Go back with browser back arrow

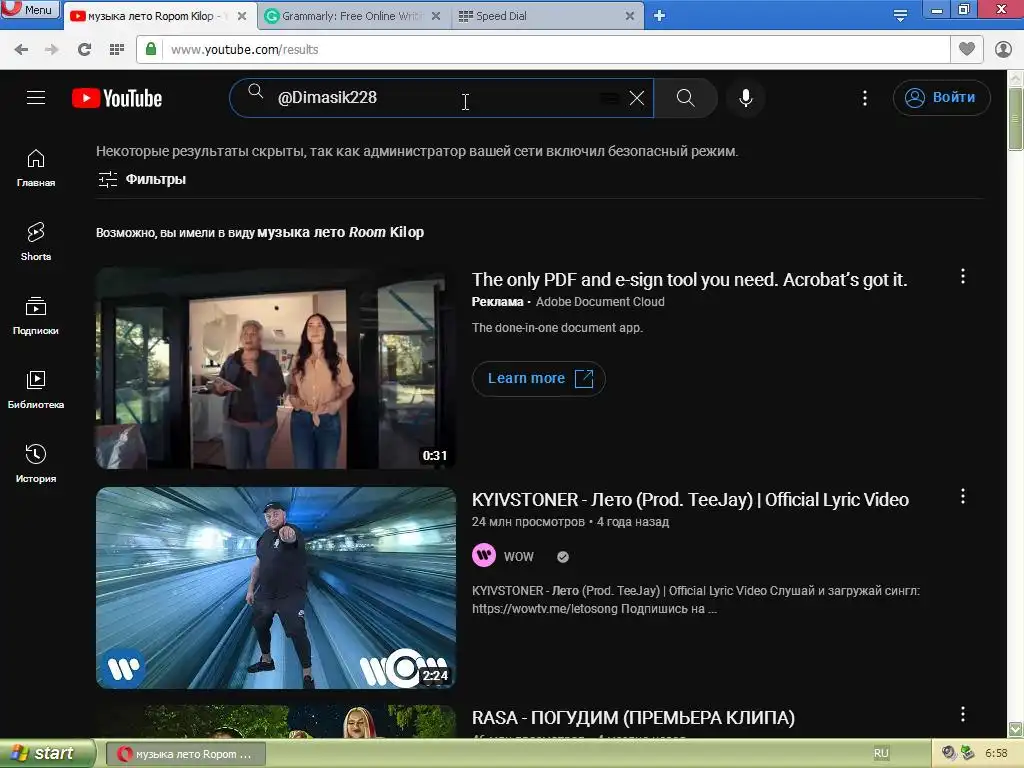click(x=21, y=50)
